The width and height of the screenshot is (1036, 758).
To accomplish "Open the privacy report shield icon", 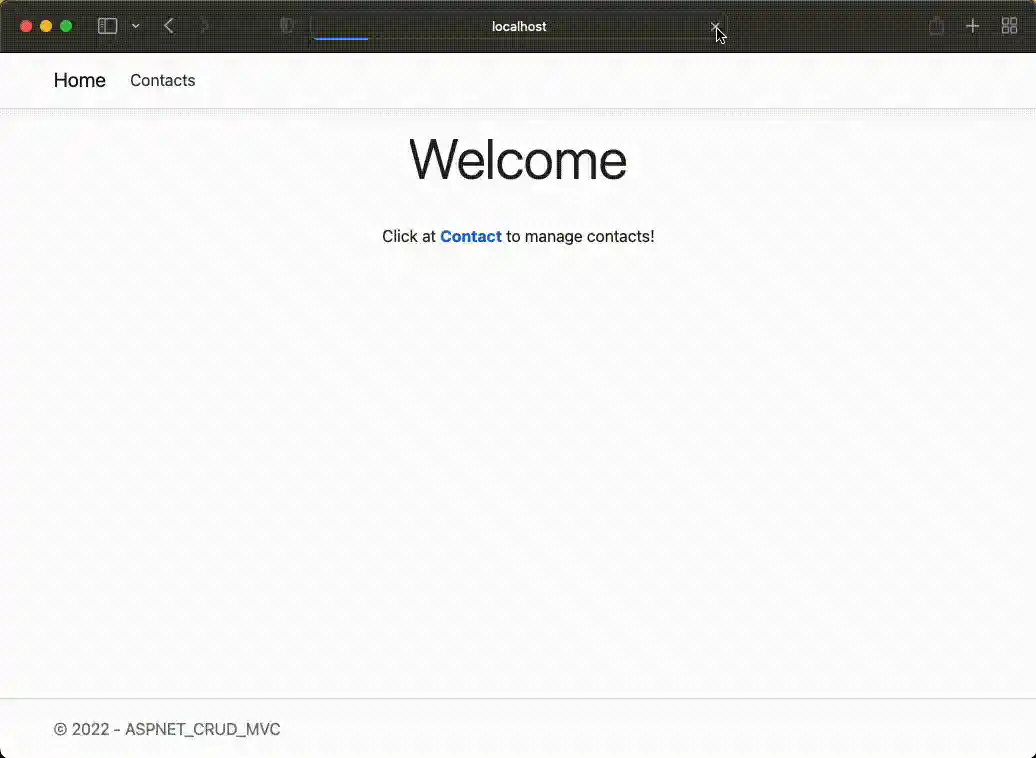I will [286, 26].
